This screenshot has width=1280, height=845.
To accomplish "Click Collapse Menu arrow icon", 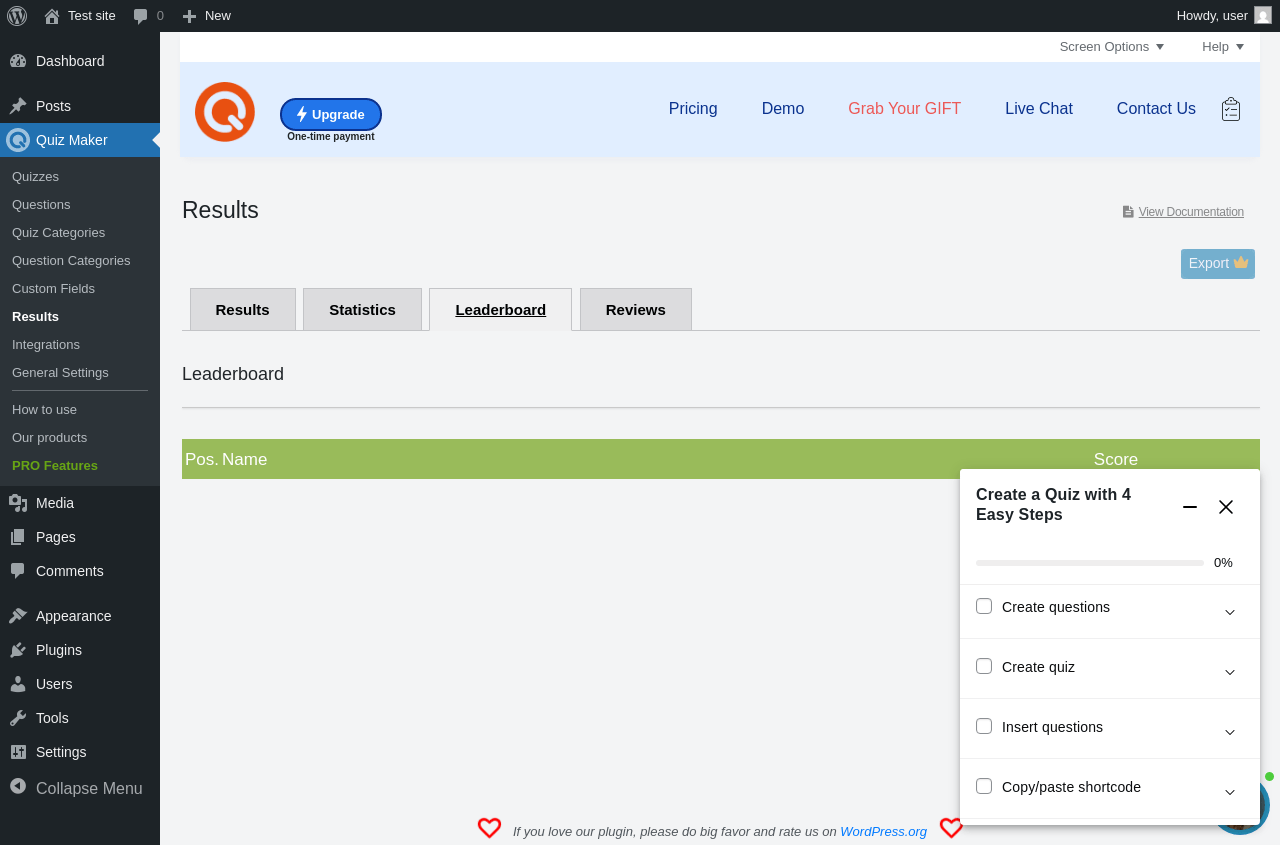I will pyautogui.click(x=18, y=787).
